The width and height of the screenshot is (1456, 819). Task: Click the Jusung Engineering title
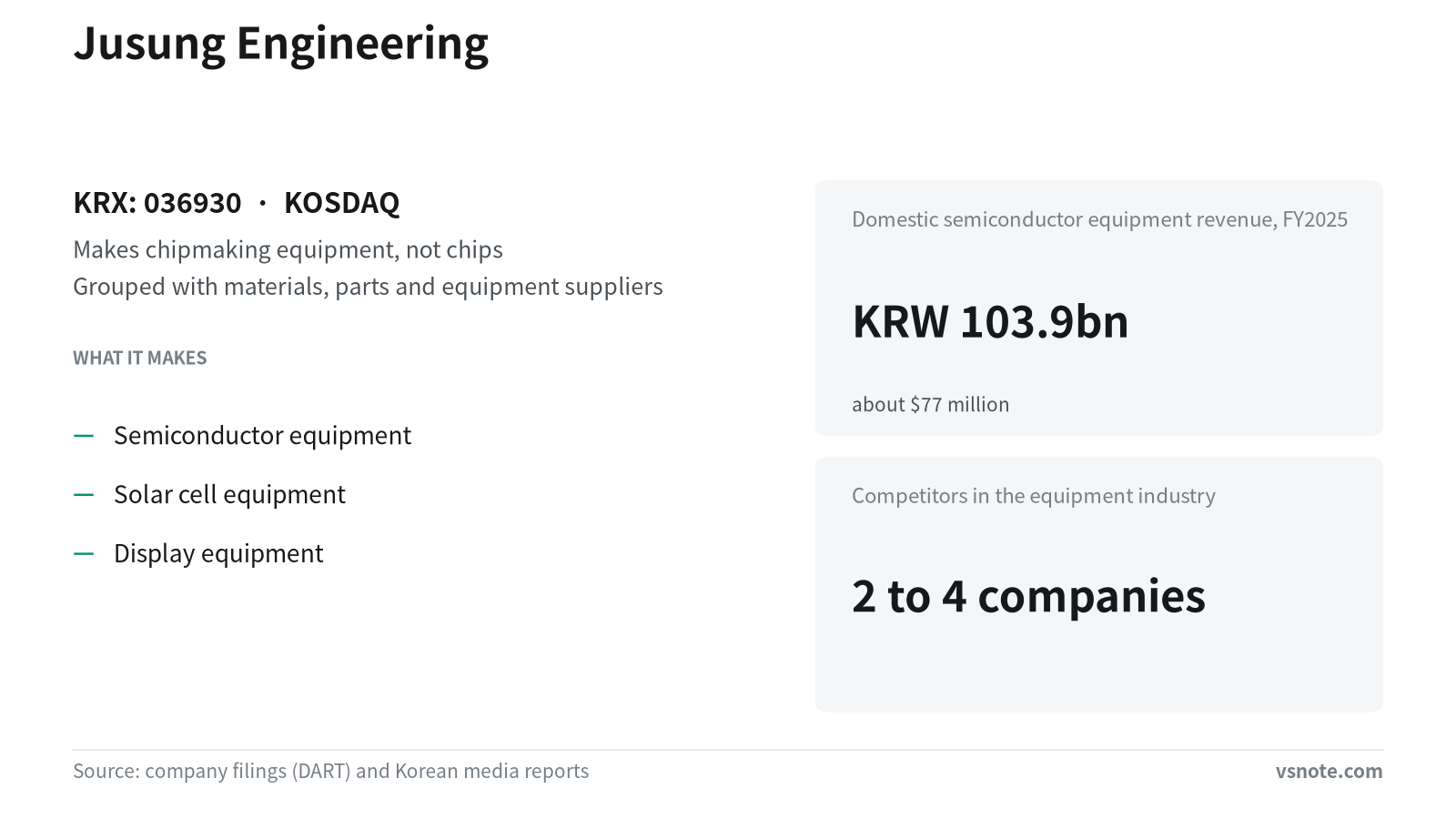pos(280,44)
